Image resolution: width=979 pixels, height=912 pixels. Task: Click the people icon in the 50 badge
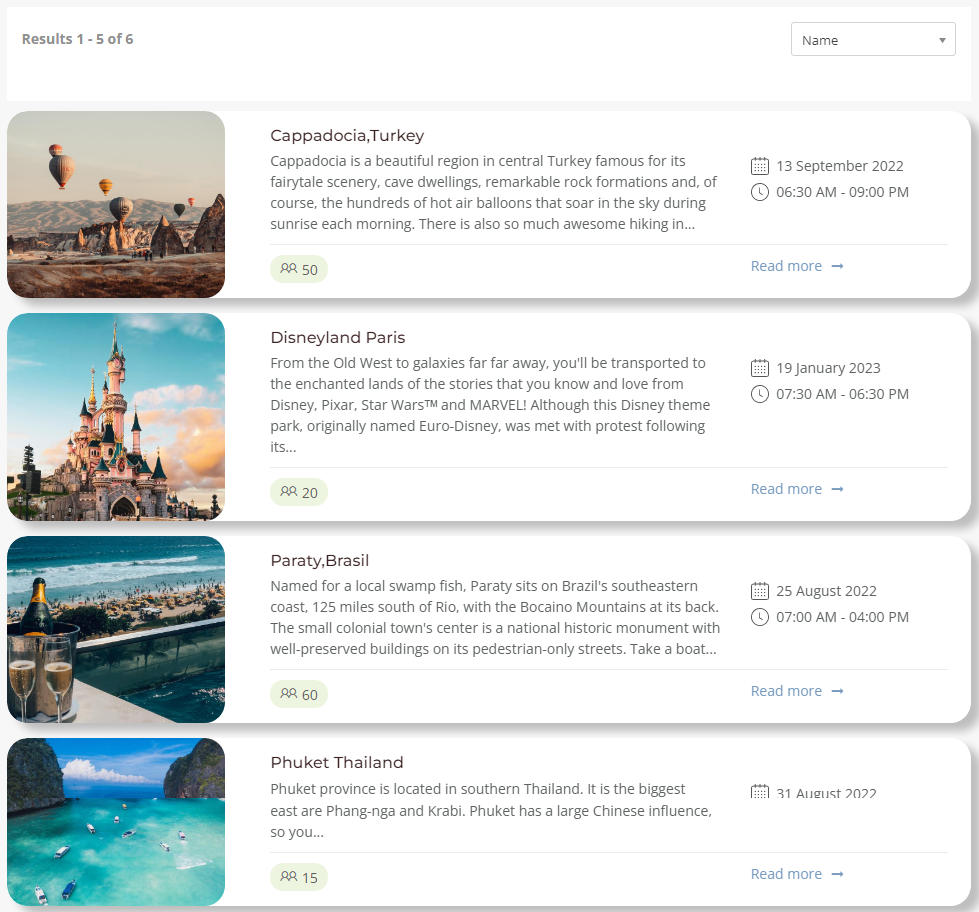click(289, 269)
